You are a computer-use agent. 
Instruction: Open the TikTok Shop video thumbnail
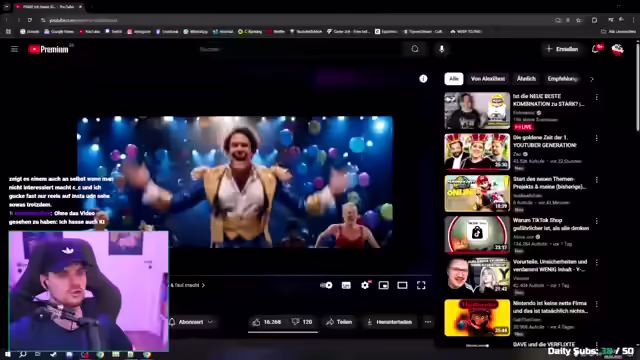[x=477, y=234]
